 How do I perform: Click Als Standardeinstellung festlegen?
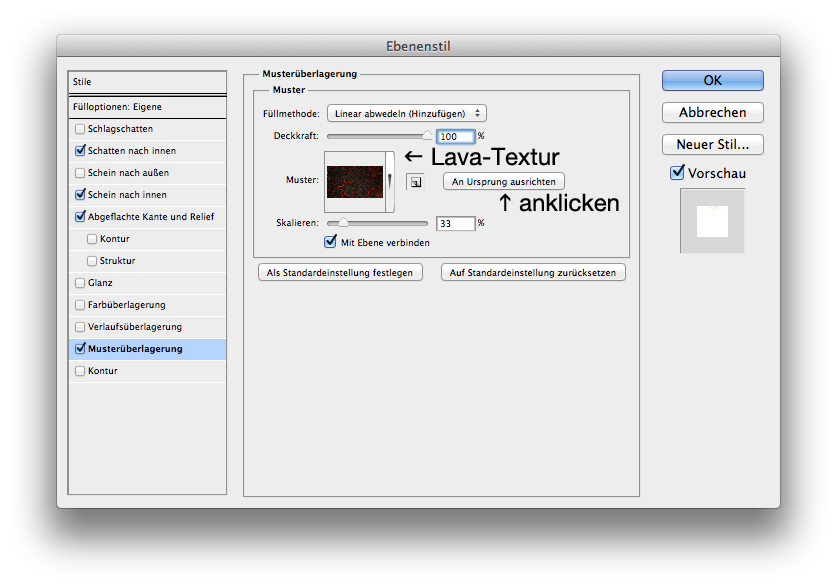tap(340, 272)
